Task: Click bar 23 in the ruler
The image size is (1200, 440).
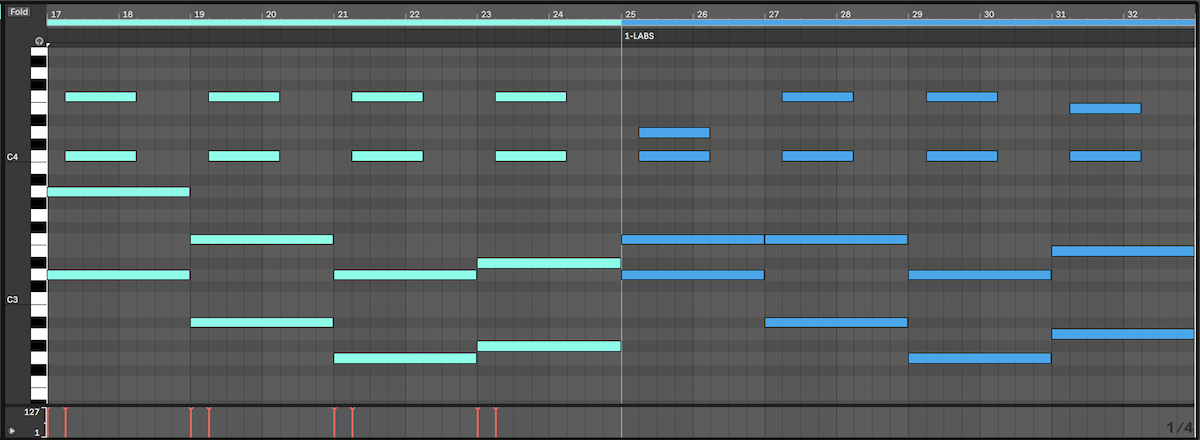Action: [486, 15]
